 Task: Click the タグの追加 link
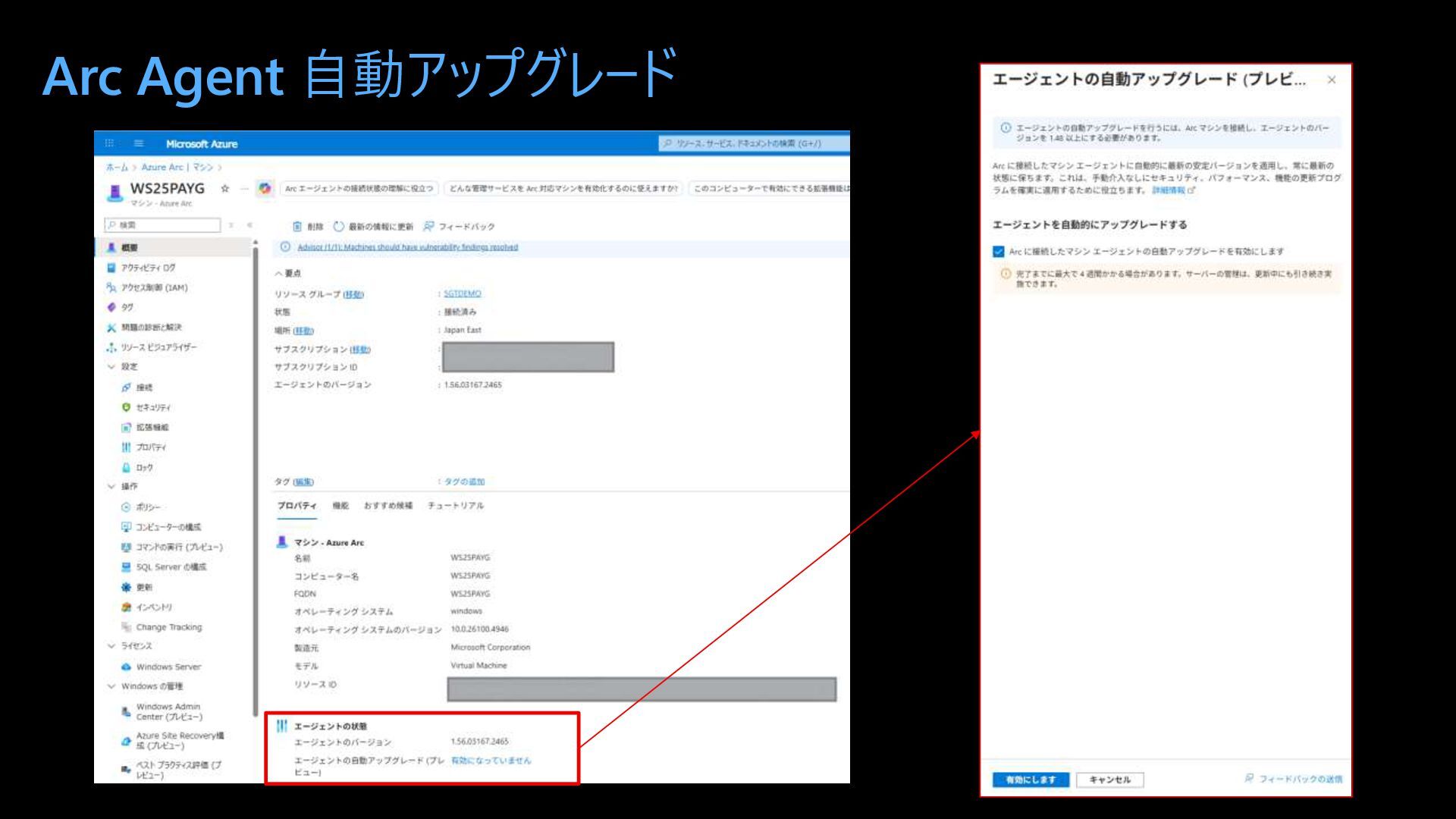(464, 482)
